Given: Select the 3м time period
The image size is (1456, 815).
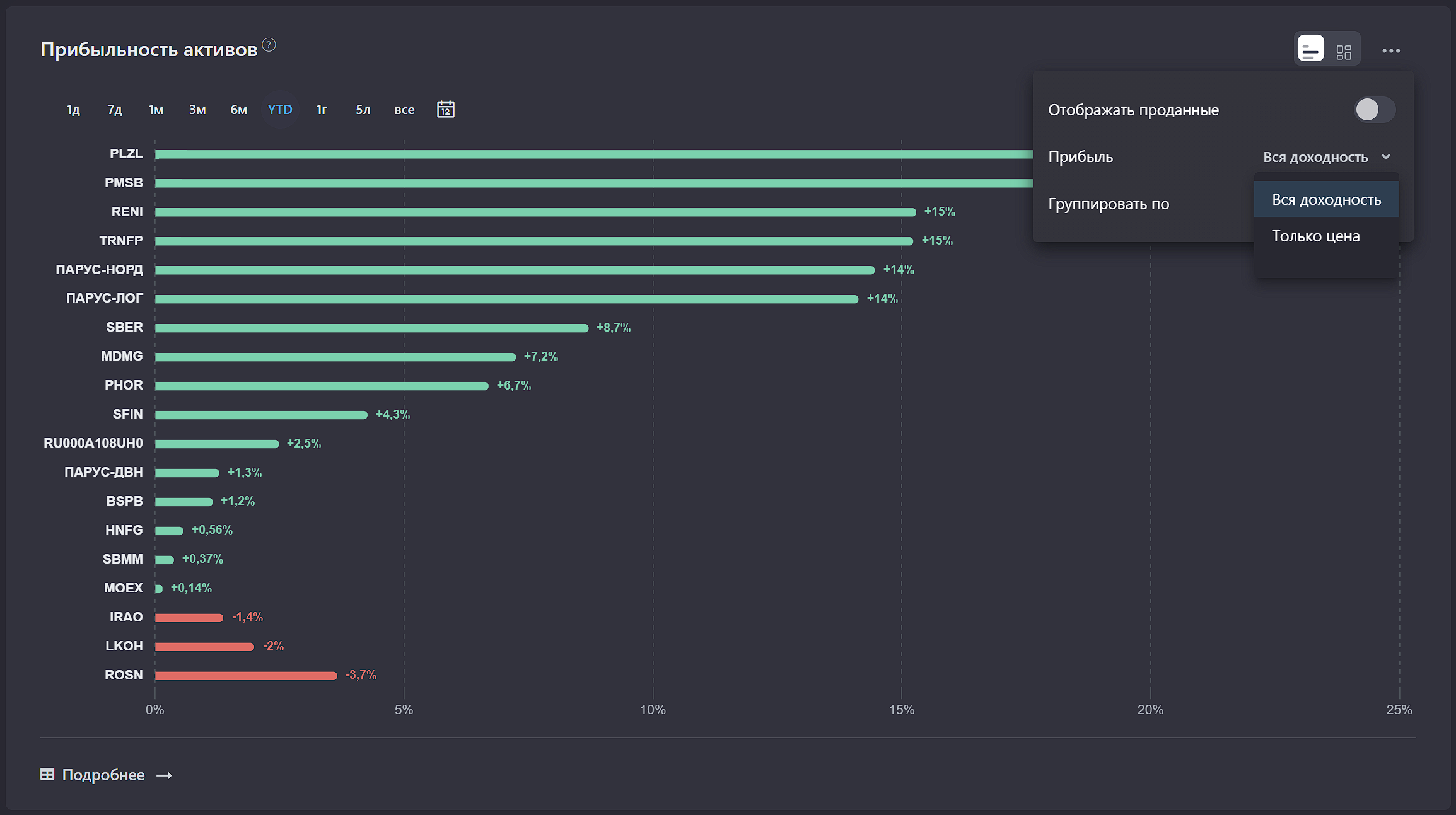Looking at the screenshot, I should coord(197,110).
